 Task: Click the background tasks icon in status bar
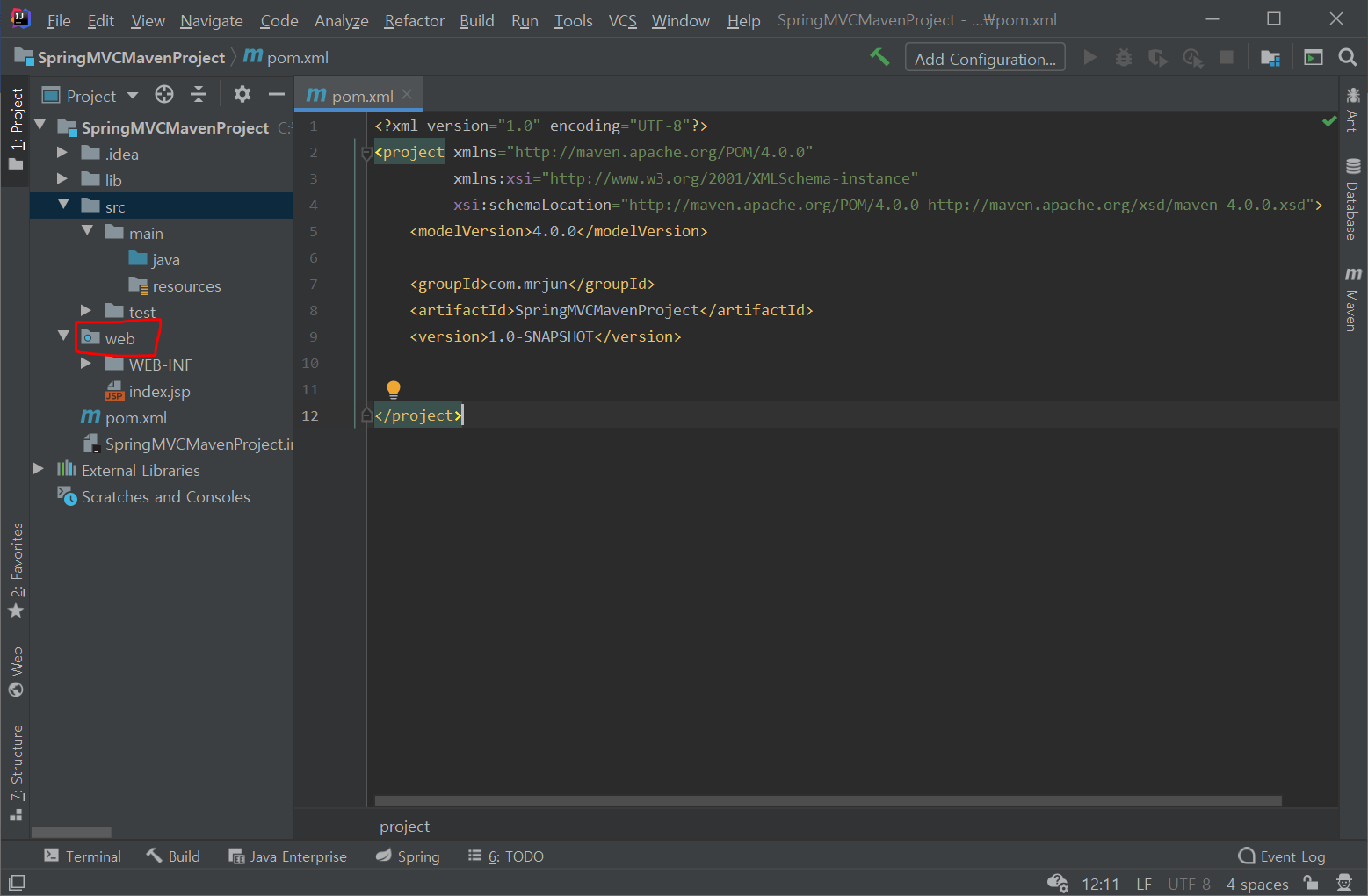click(1057, 883)
